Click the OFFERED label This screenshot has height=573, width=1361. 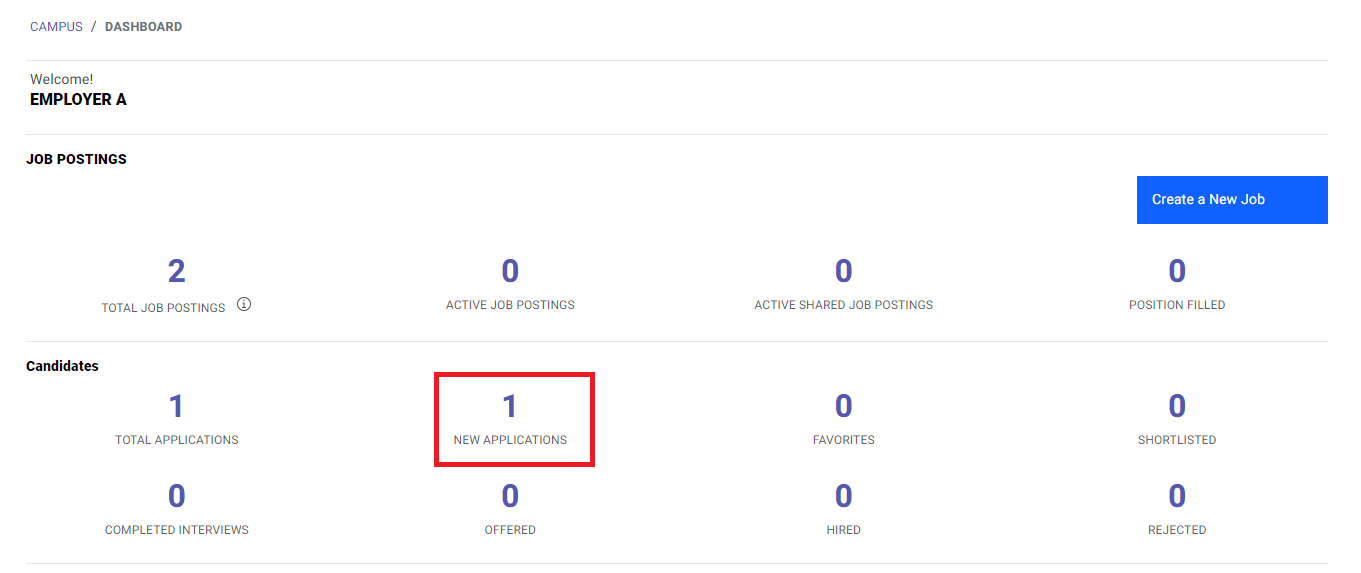tap(510, 530)
